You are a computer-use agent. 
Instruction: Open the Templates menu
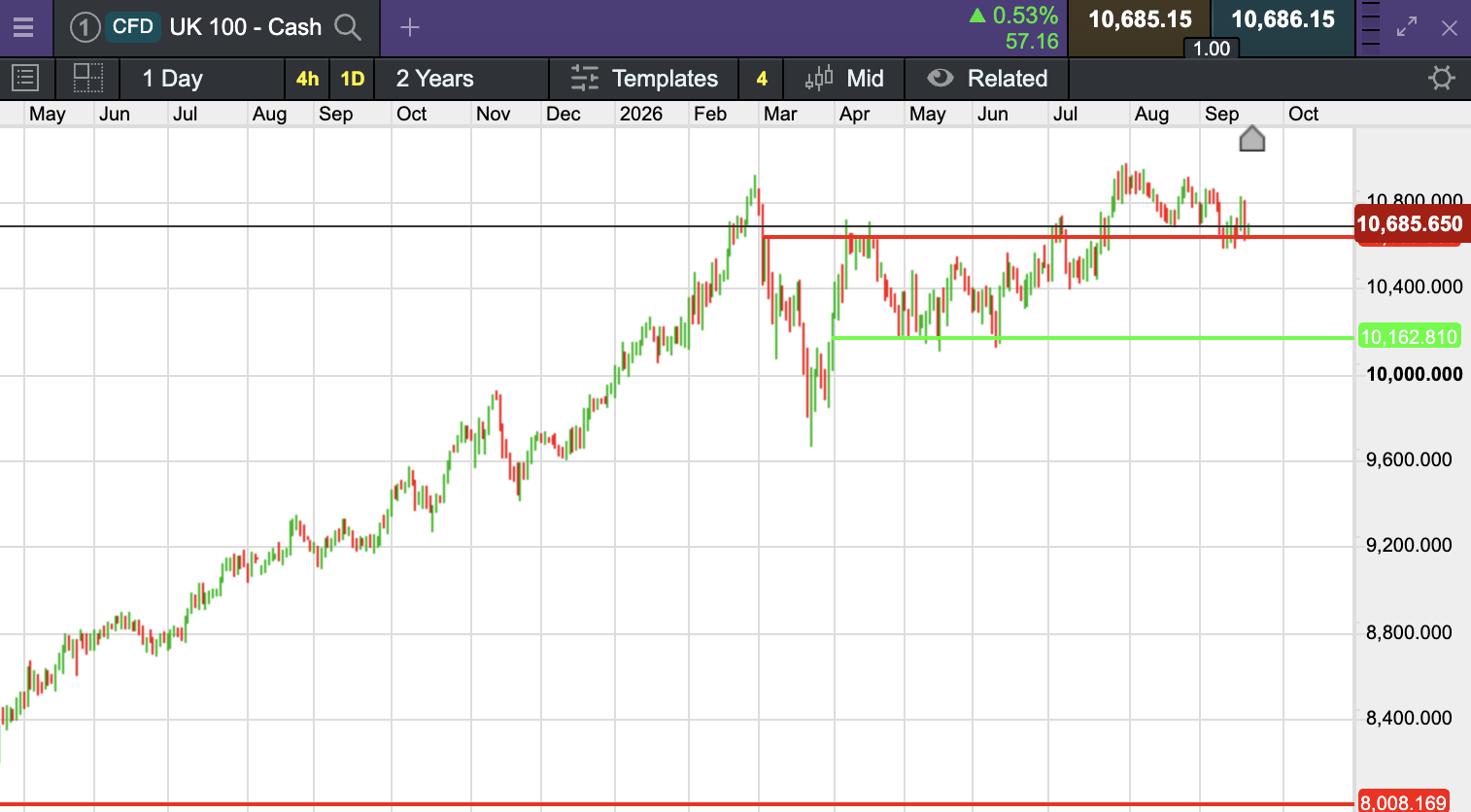click(x=644, y=79)
